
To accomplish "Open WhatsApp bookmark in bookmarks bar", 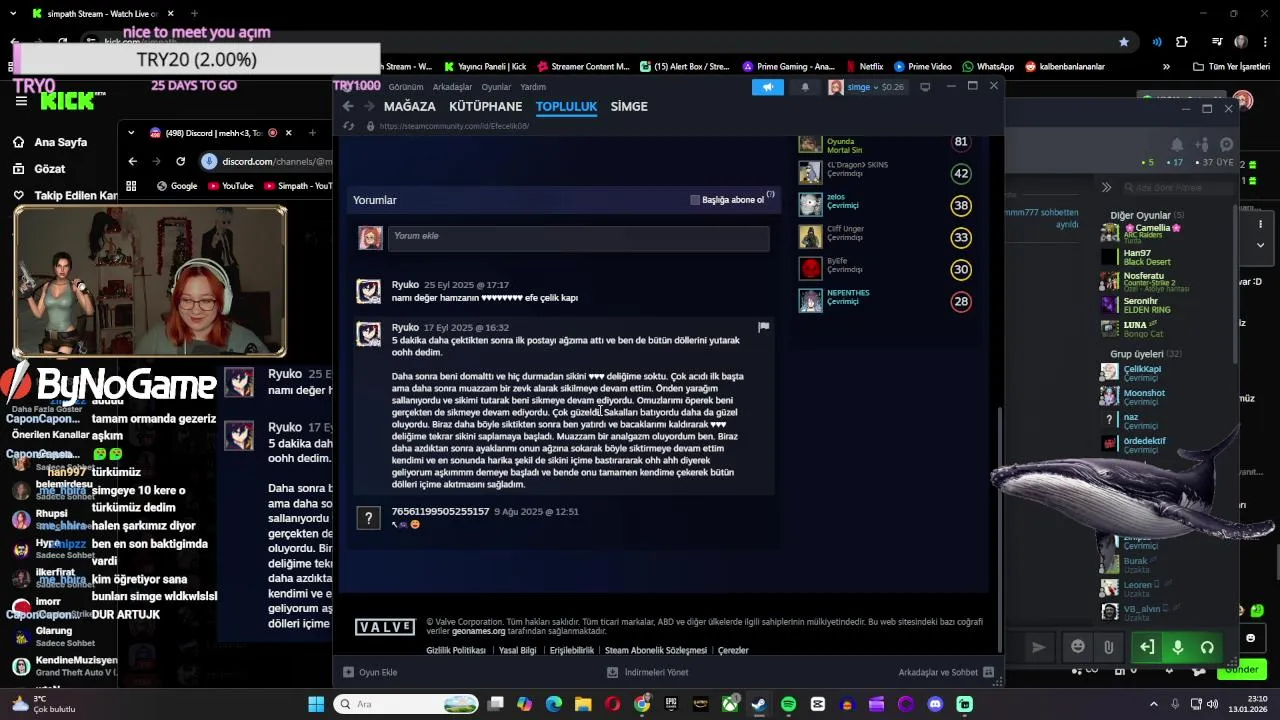I will [x=987, y=67].
